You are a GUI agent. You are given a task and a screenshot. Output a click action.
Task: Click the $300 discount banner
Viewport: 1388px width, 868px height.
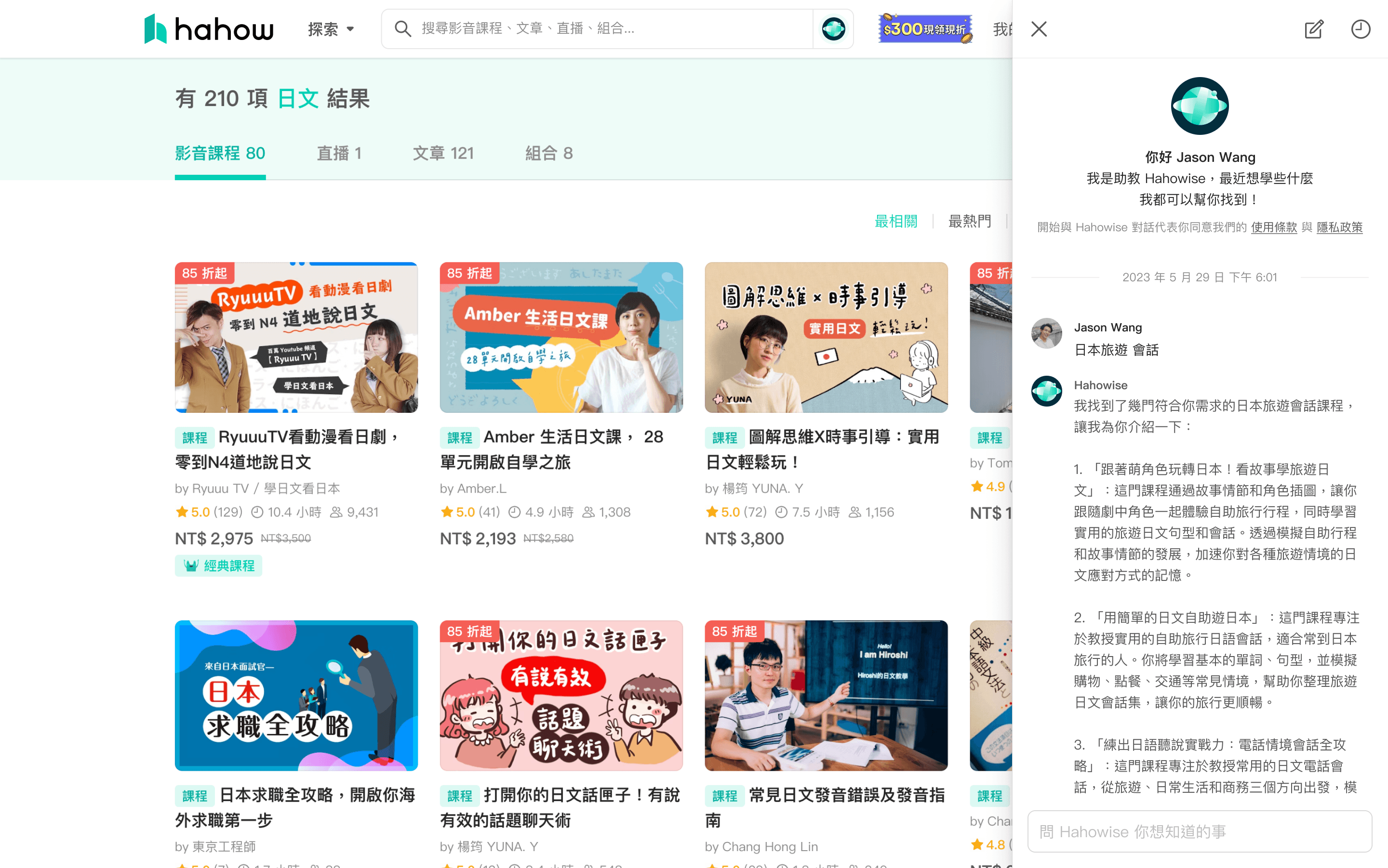click(925, 29)
